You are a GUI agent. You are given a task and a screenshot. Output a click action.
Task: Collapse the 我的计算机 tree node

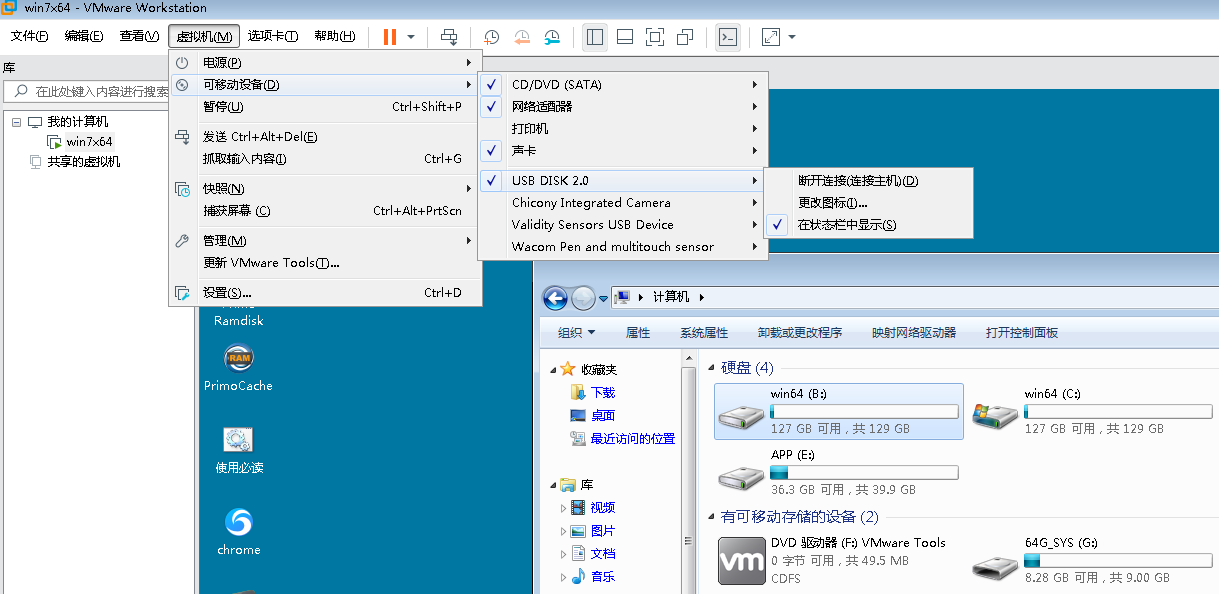pyautogui.click(x=16, y=122)
